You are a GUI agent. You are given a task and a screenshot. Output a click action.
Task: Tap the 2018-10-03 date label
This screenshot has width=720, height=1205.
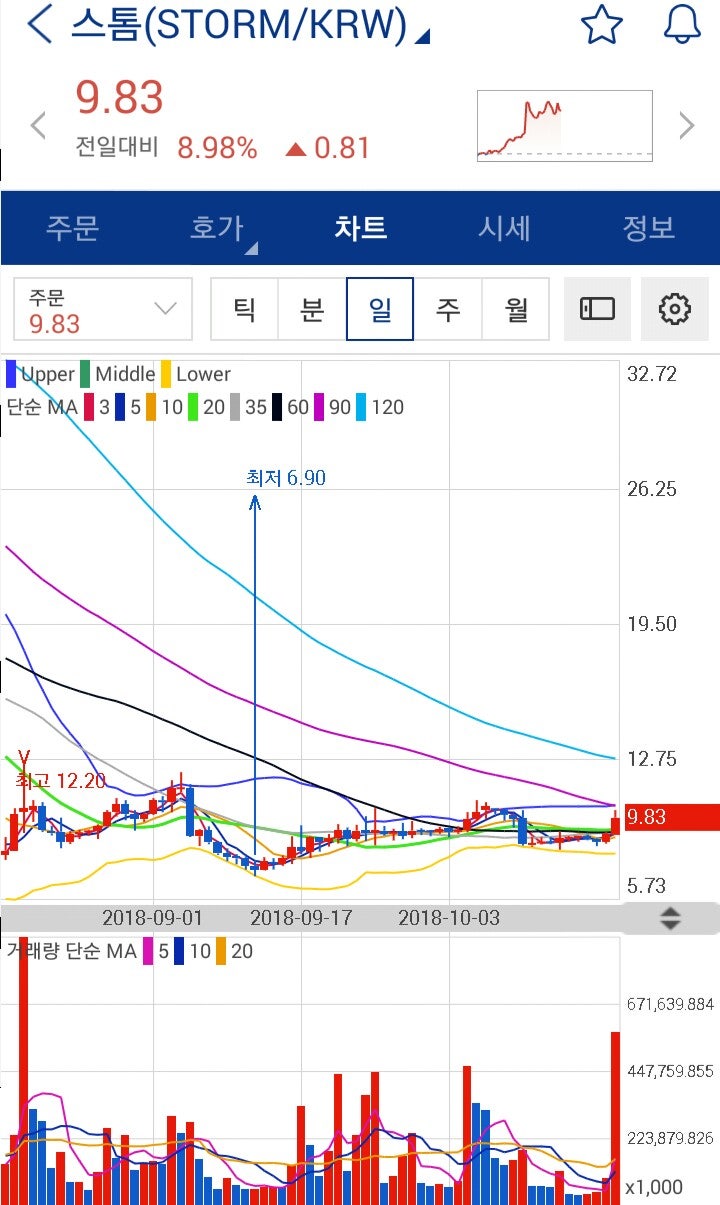tap(449, 917)
